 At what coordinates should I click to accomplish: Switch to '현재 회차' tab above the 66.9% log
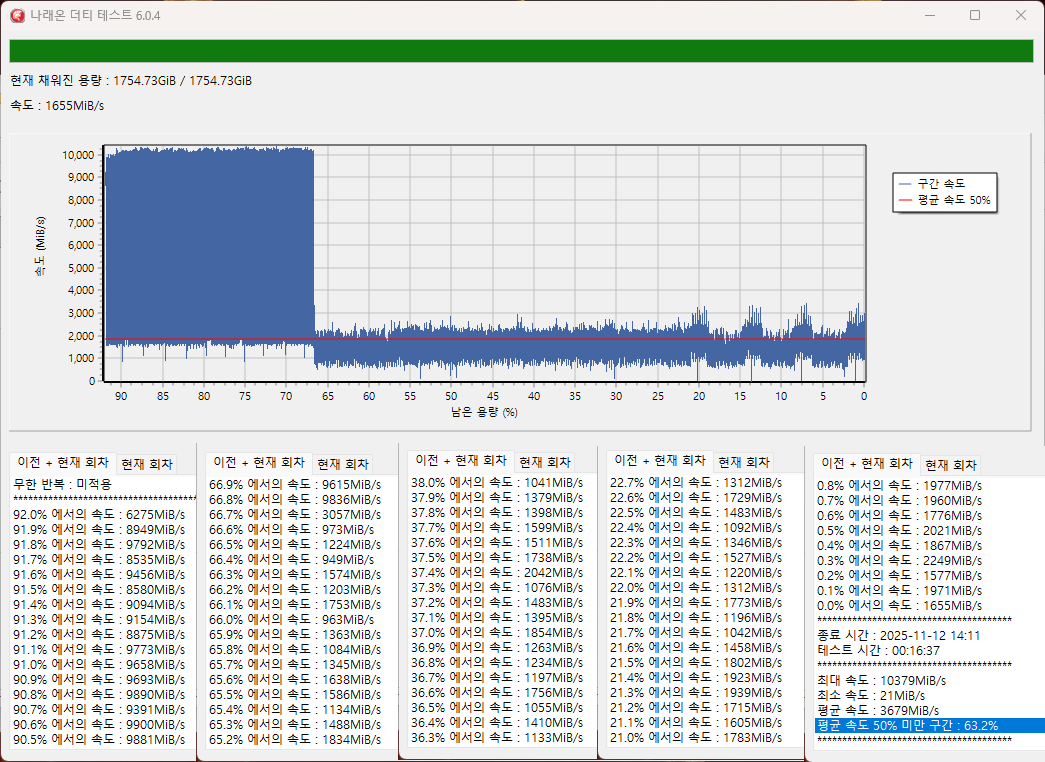343,464
